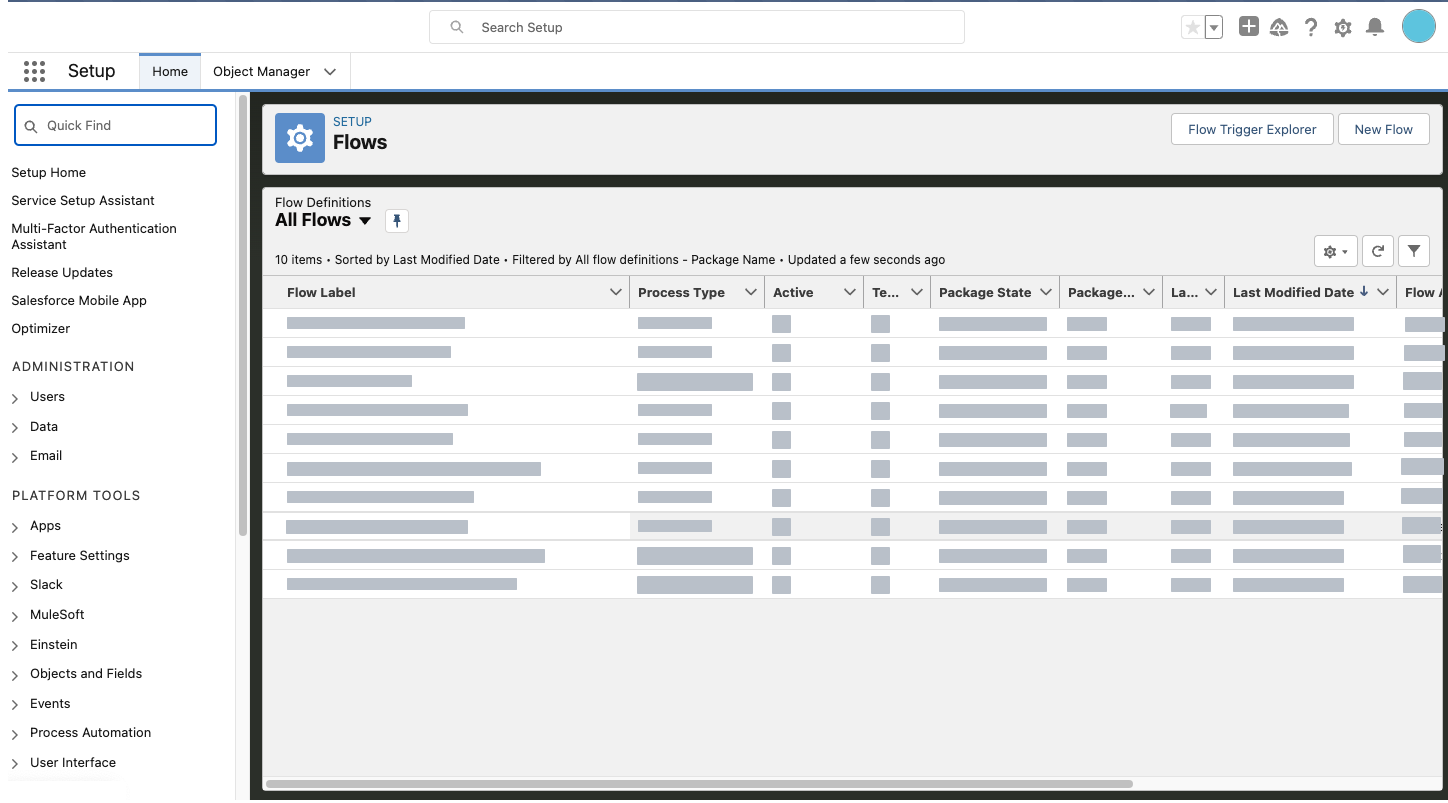Image resolution: width=1448 pixels, height=803 pixels.
Task: Open Flow Label column menu chevron
Action: coord(616,292)
